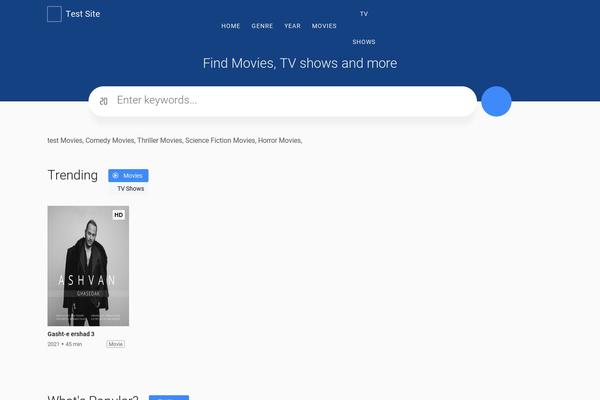Expand the Genre menu
This screenshot has width=600, height=400.
click(262, 26)
